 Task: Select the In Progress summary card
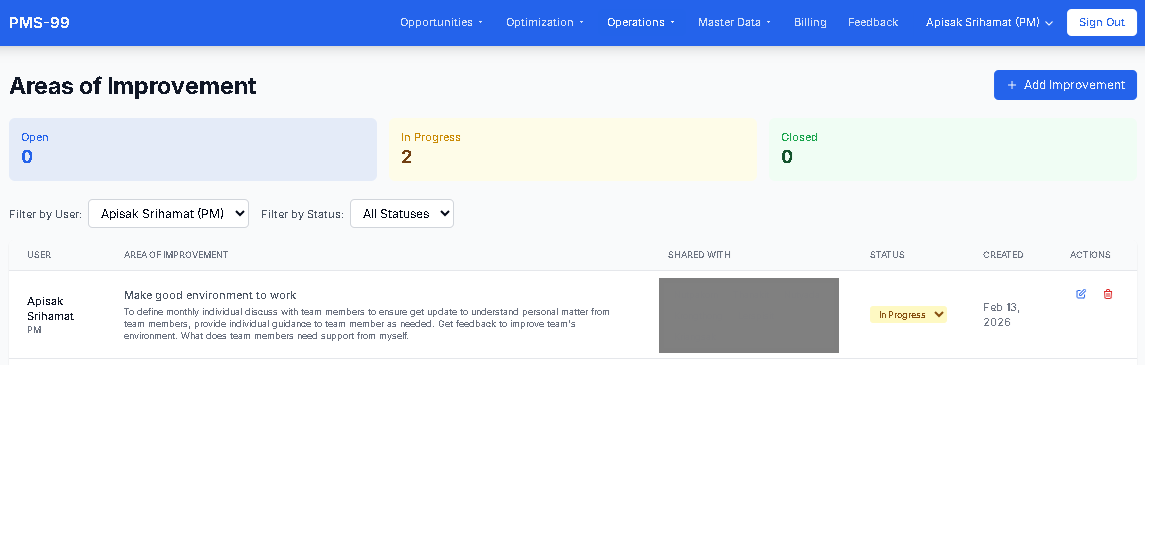coord(573,149)
